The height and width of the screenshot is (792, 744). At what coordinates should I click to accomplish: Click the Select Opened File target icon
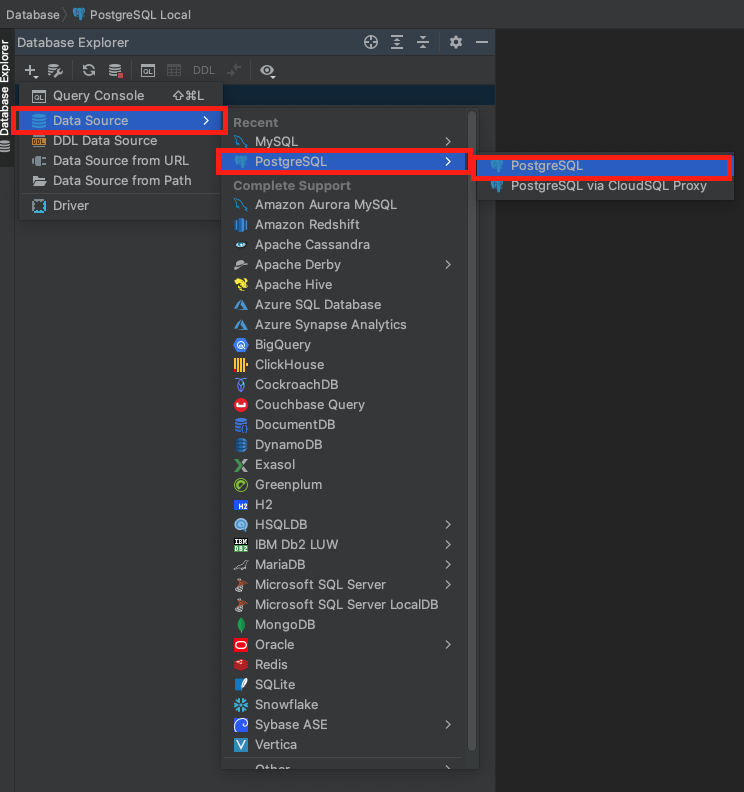(371, 42)
